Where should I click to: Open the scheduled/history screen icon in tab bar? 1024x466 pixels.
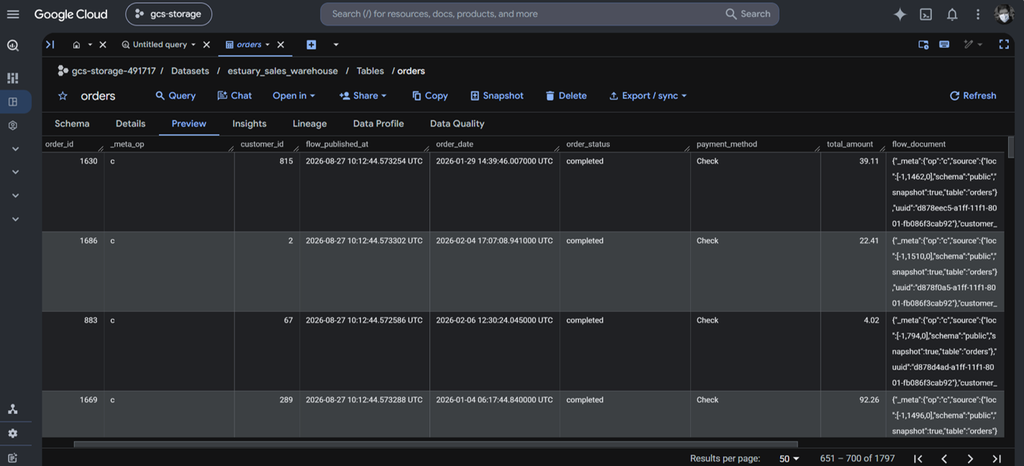(x=923, y=44)
